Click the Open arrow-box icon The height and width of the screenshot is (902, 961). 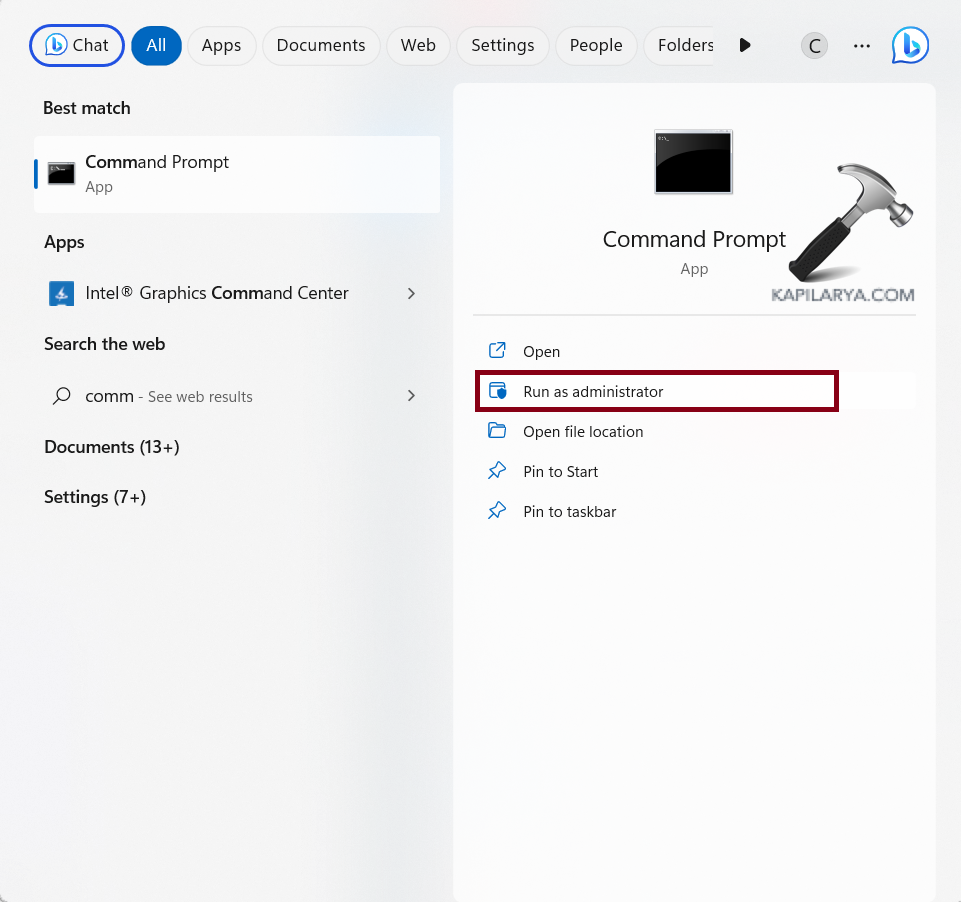497,351
